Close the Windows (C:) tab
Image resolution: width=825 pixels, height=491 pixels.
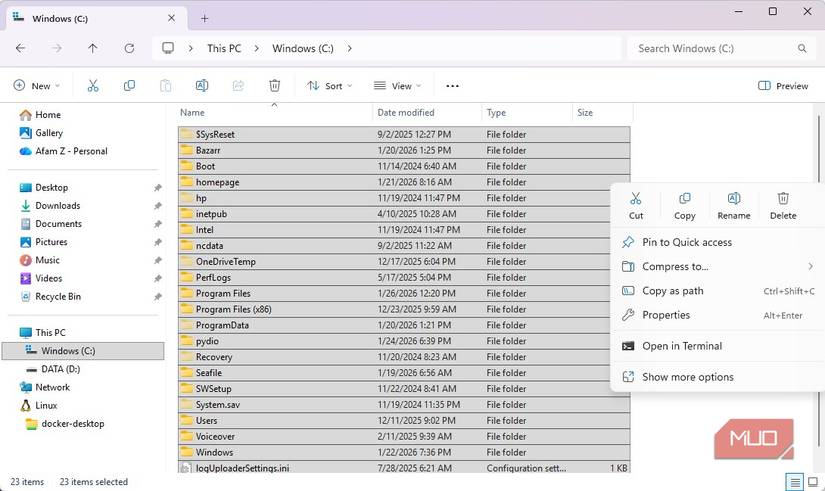[172, 18]
